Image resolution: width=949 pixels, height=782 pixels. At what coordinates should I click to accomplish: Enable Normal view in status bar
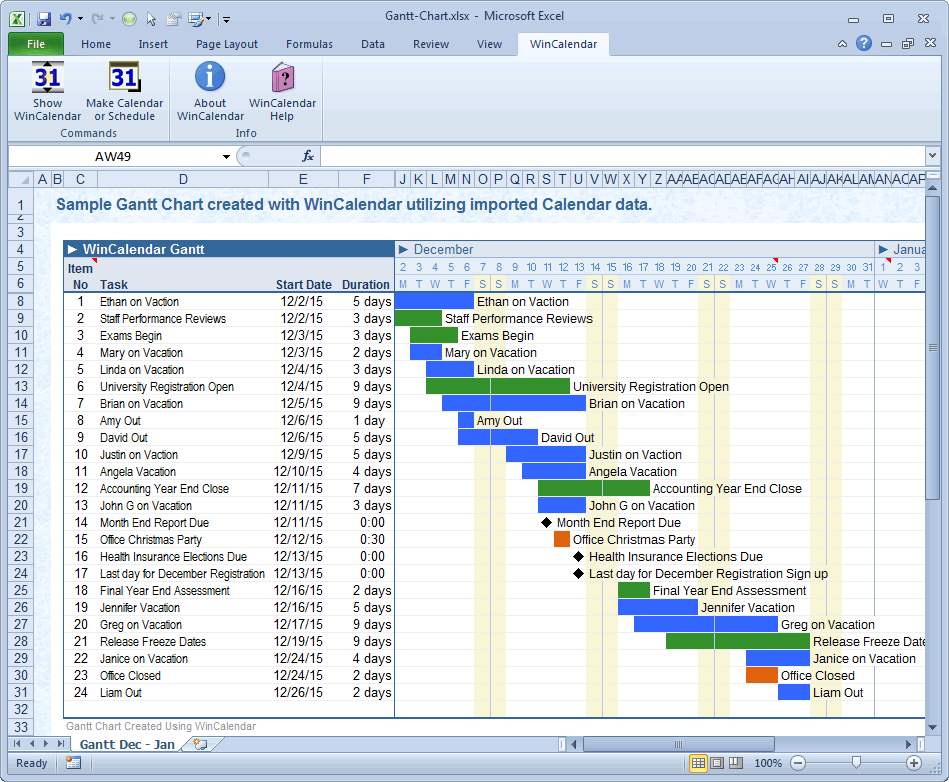697,763
